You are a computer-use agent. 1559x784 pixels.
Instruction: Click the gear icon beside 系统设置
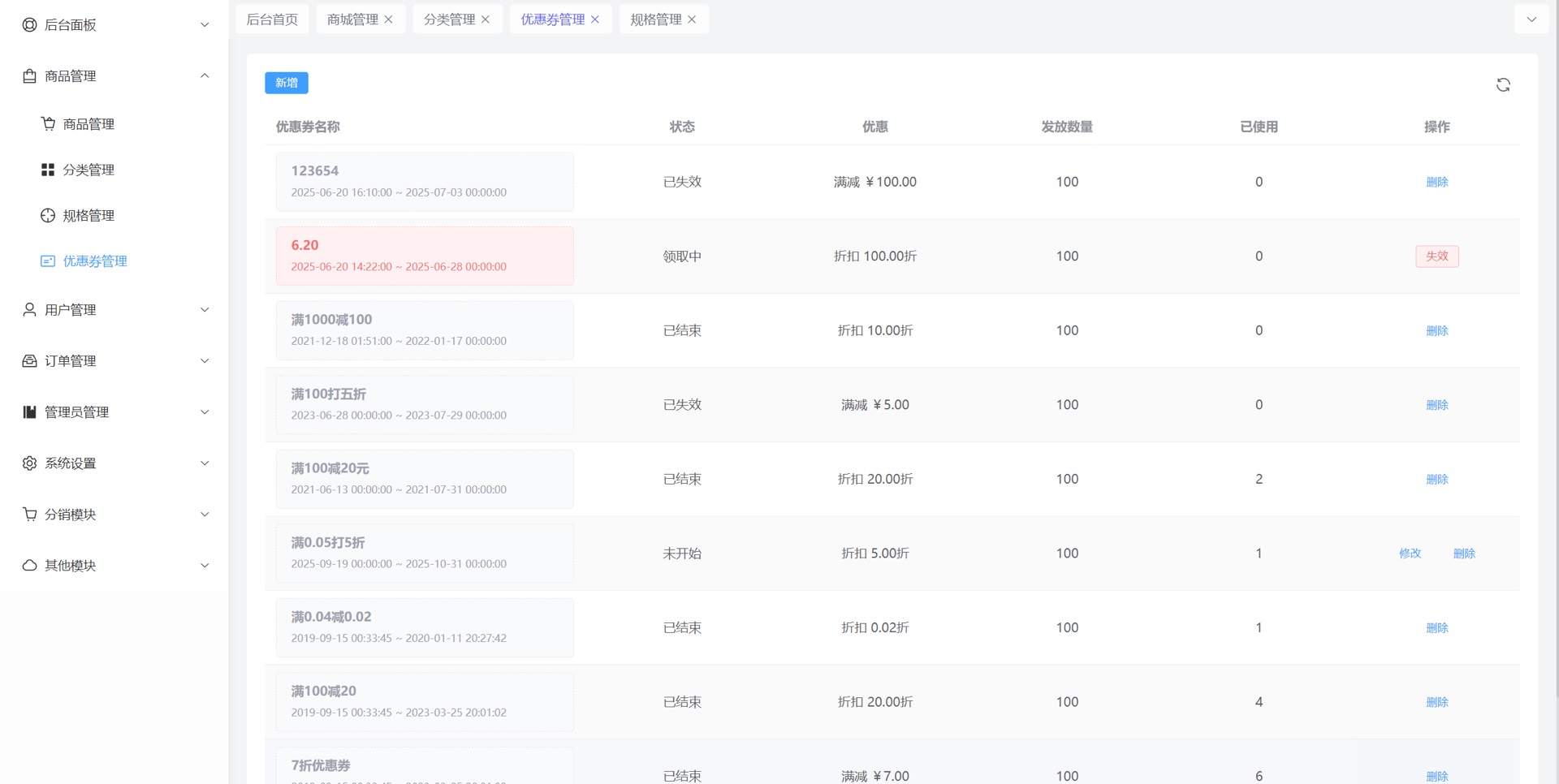point(29,463)
